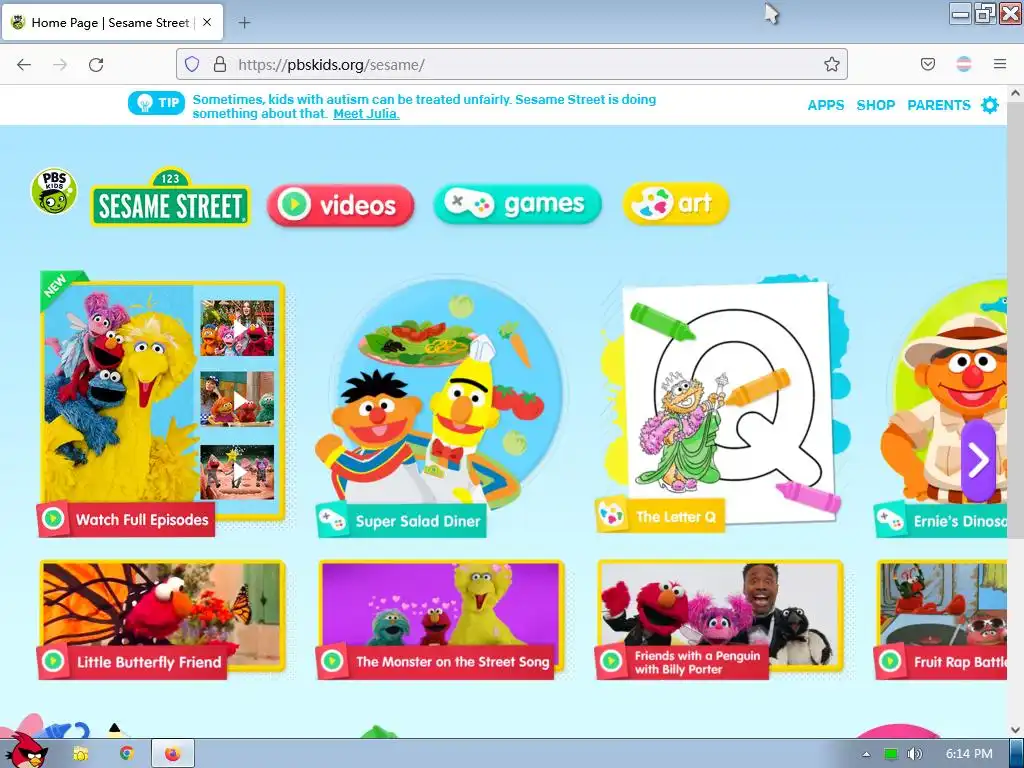Advance the carousel with the purple arrow
Viewport: 1024px width, 768px height.
[x=978, y=460]
